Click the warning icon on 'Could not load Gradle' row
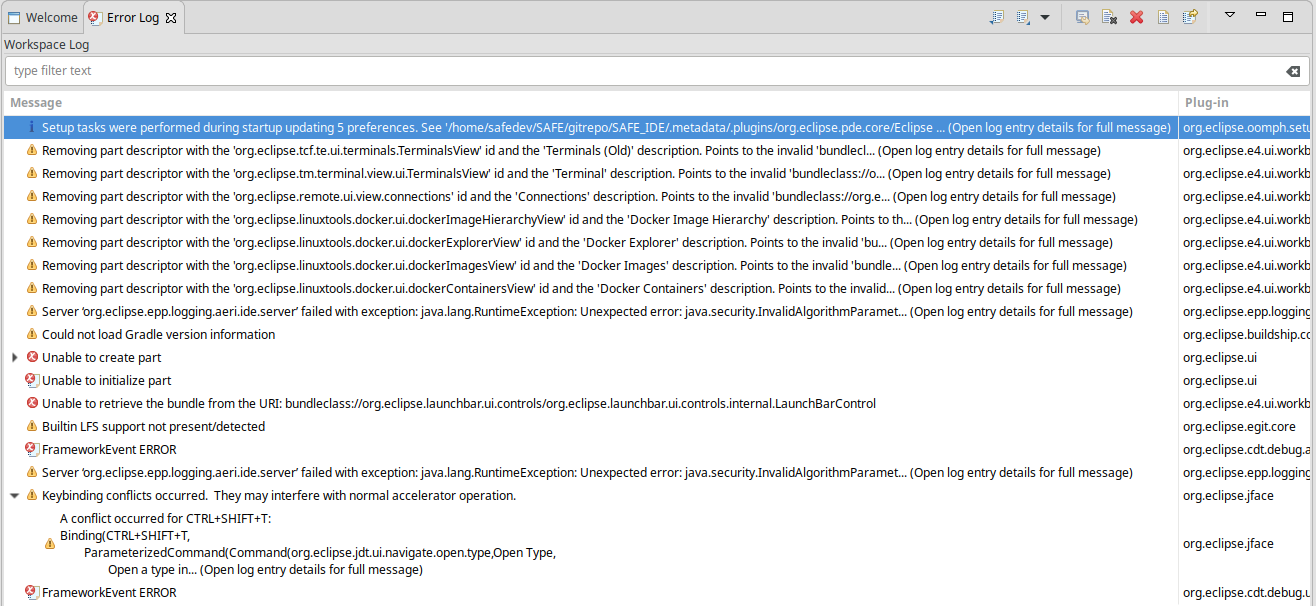Image resolution: width=1316 pixels, height=606 pixels. click(x=32, y=335)
